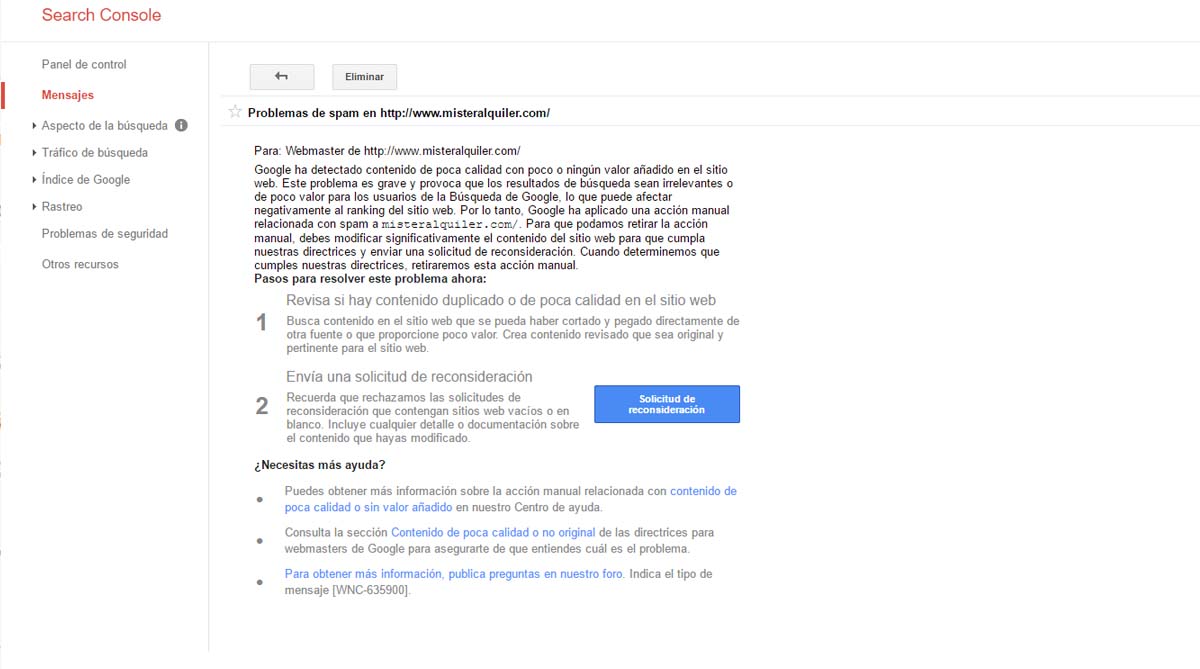Open Tráfico de búsqueda menu item
Image resolution: width=1200 pixels, height=669 pixels.
coord(95,153)
